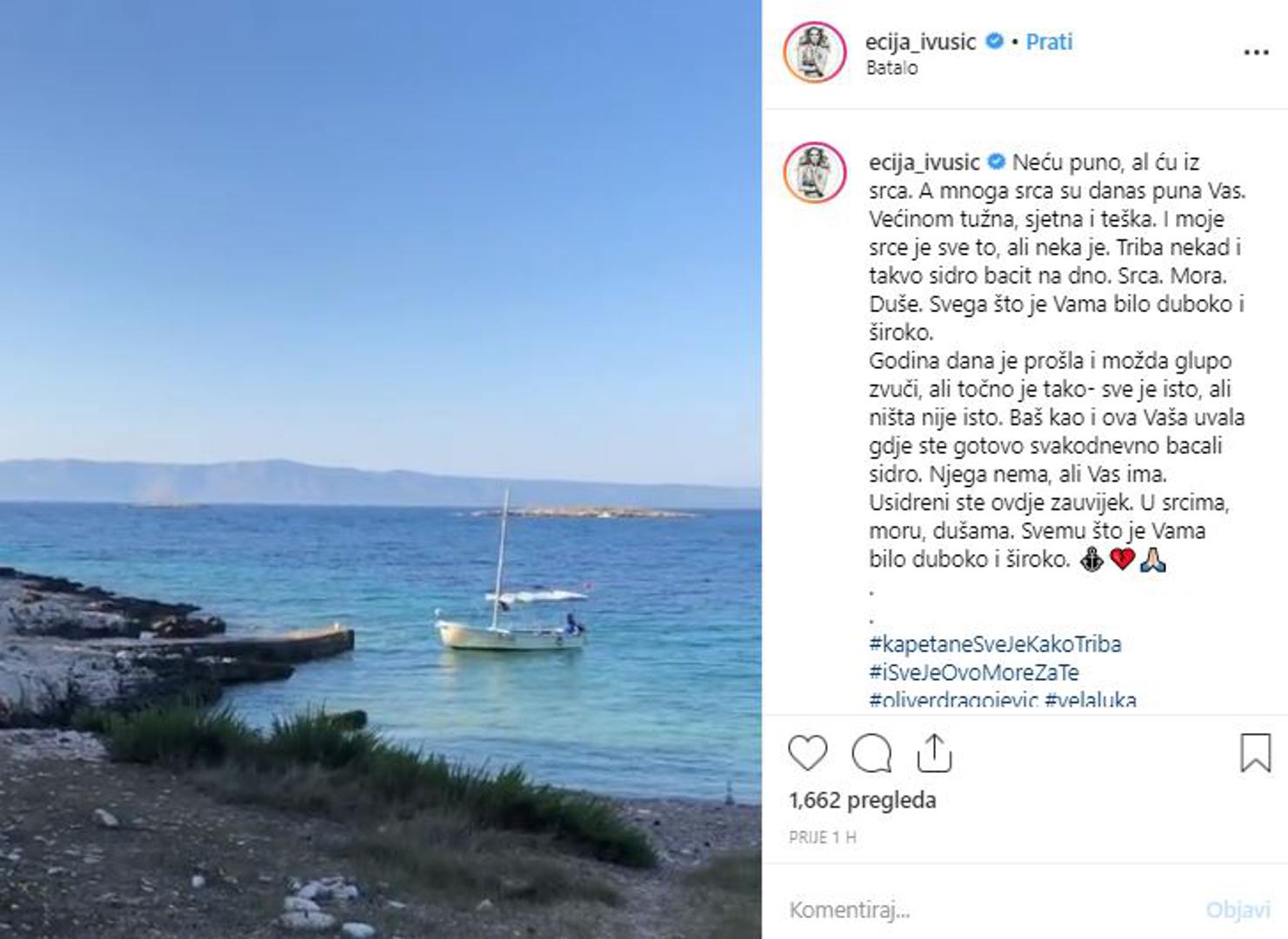Screen dimensions: 1288x939
Task: Open three-dot more options menu
Action: click(x=1256, y=52)
